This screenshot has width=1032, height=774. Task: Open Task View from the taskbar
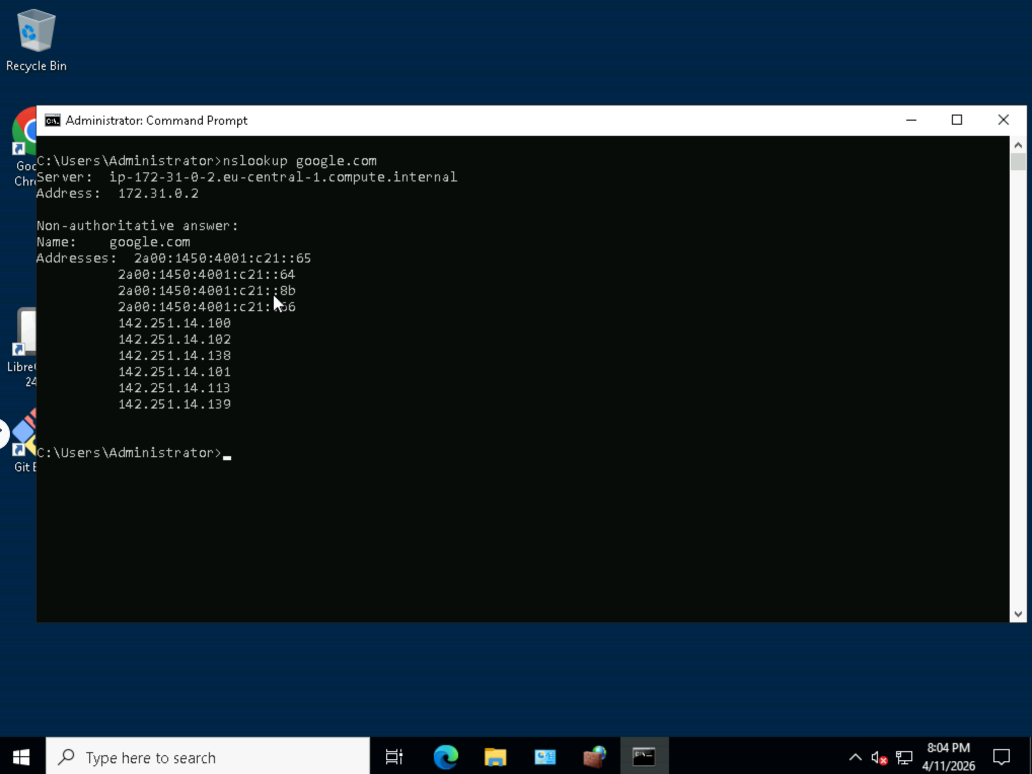[x=394, y=757]
